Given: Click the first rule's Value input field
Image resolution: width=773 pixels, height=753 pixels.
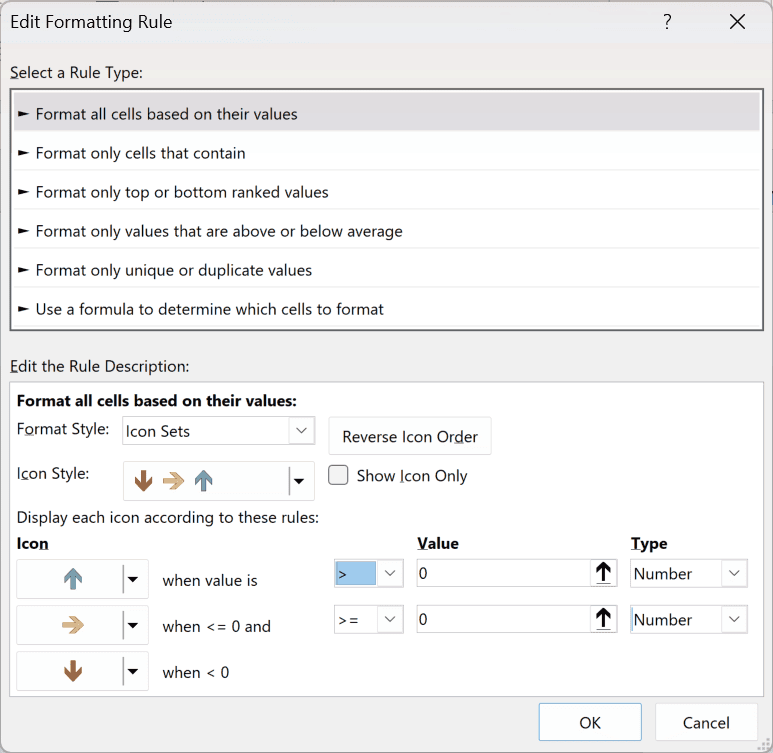Looking at the screenshot, I should click(503, 573).
